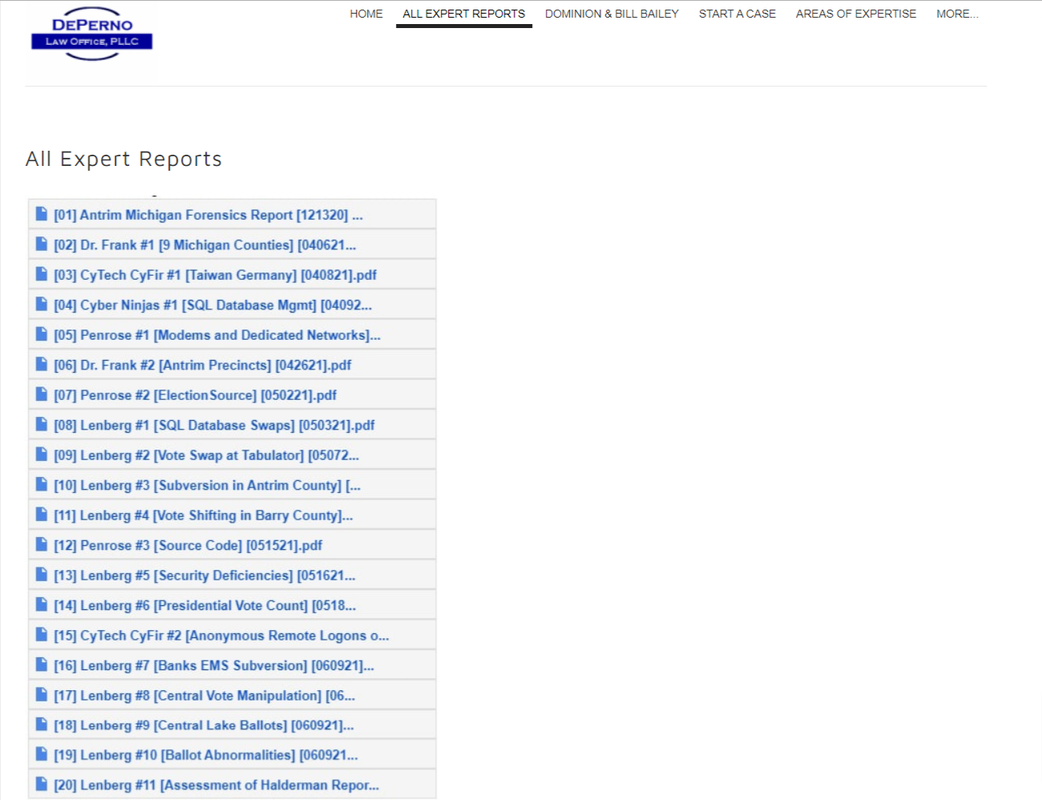
Task: Open [09] Lenberg #2 Vote Swap at Tabulator
Action: coord(206,455)
